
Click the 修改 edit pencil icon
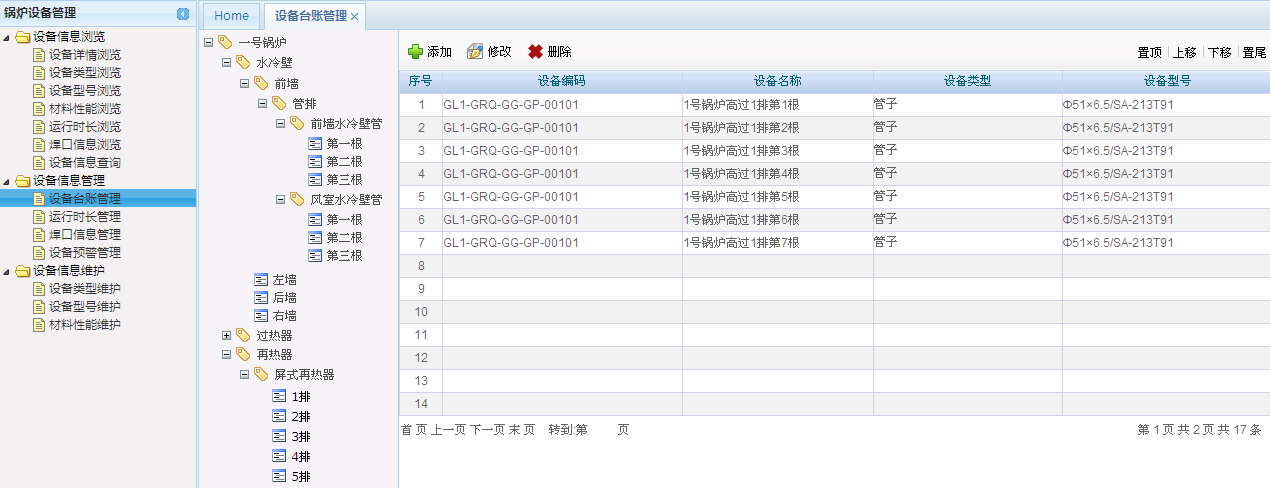(475, 52)
